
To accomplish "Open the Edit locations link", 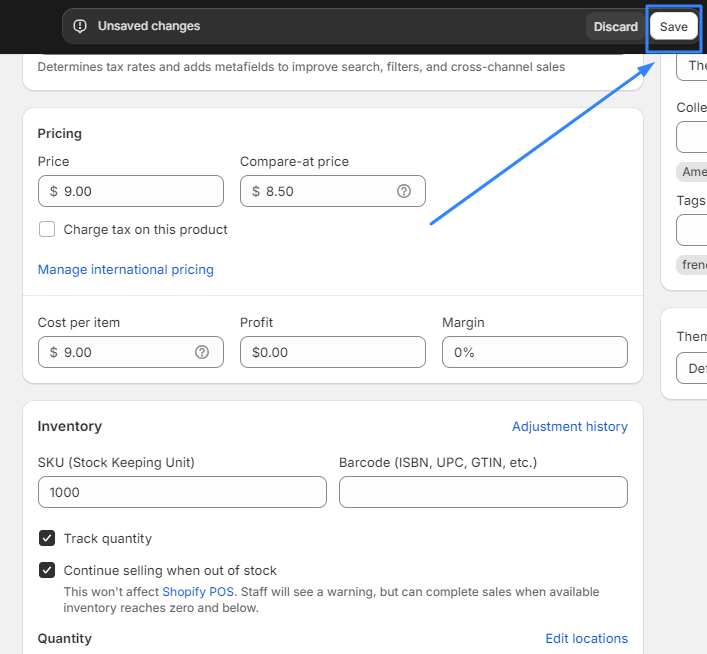I will coord(586,638).
